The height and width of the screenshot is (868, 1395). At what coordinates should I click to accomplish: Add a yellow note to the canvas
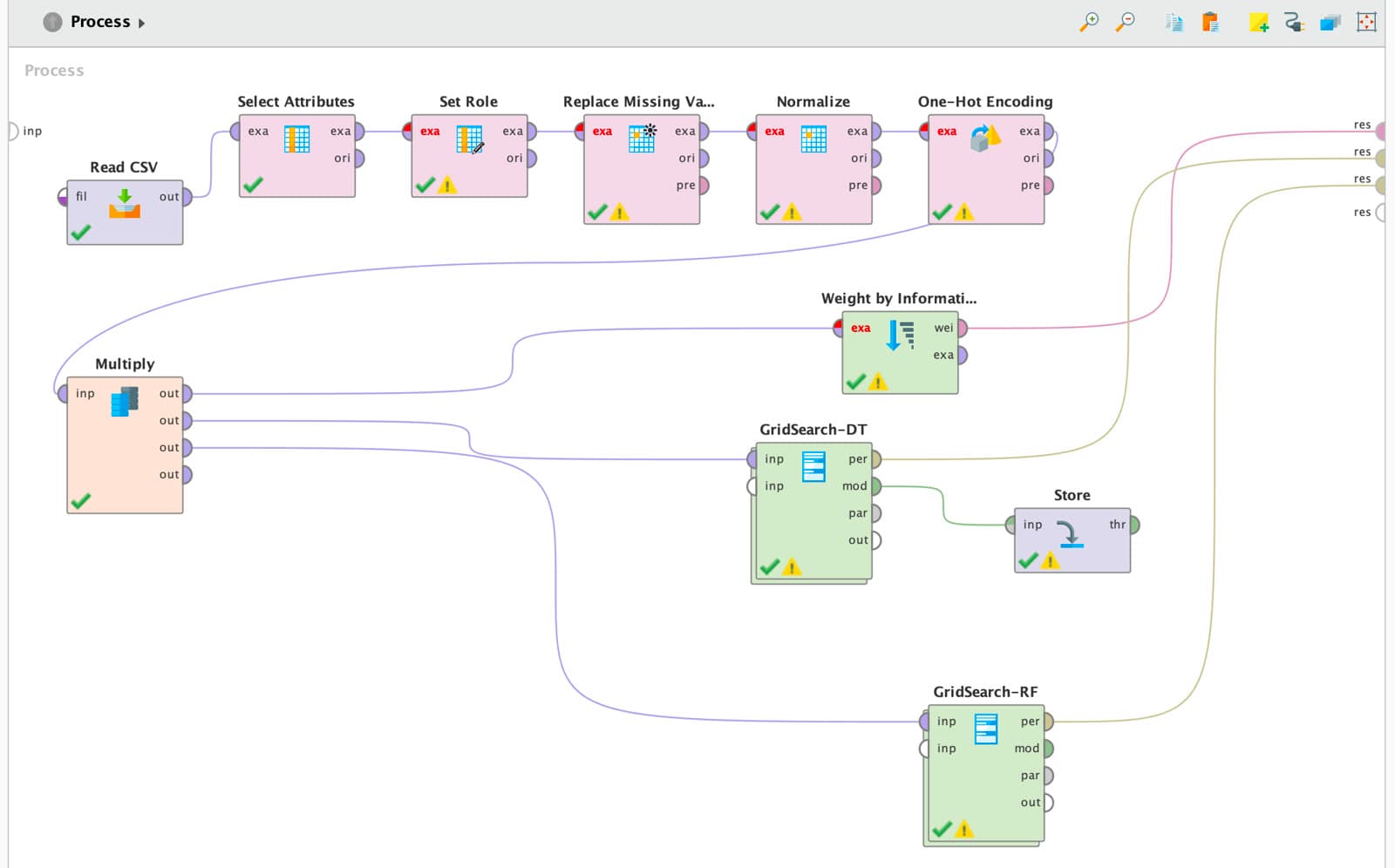point(1258,22)
